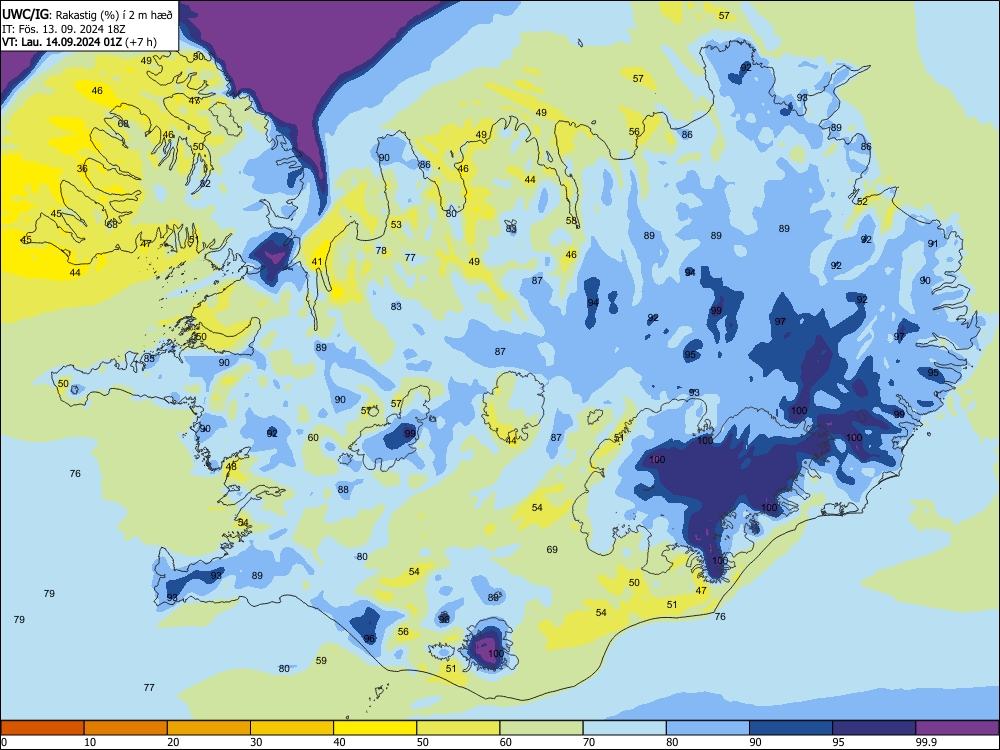Click the humidity value 69 on the map

click(x=552, y=550)
